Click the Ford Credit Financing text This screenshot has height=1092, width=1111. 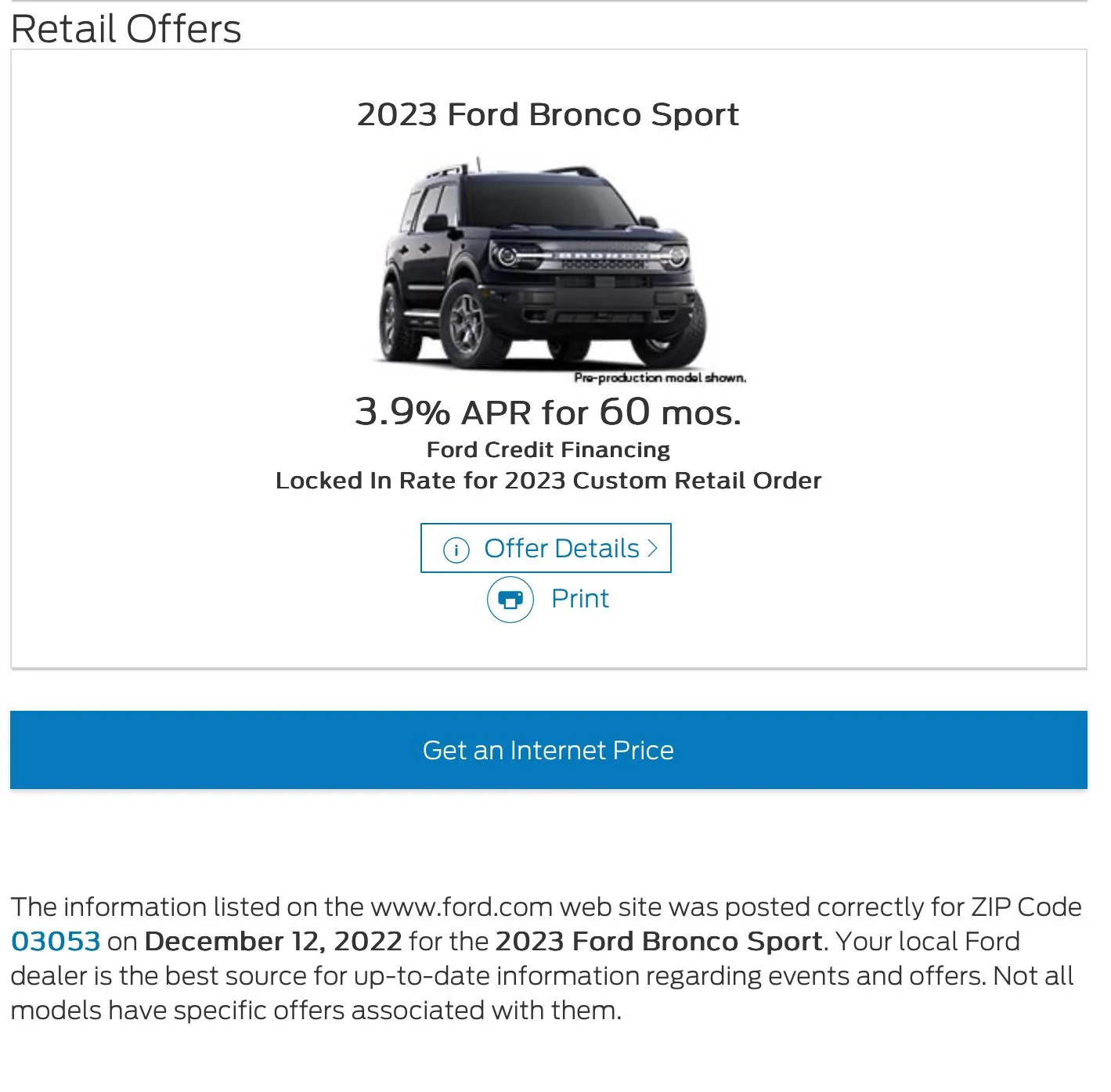(547, 449)
